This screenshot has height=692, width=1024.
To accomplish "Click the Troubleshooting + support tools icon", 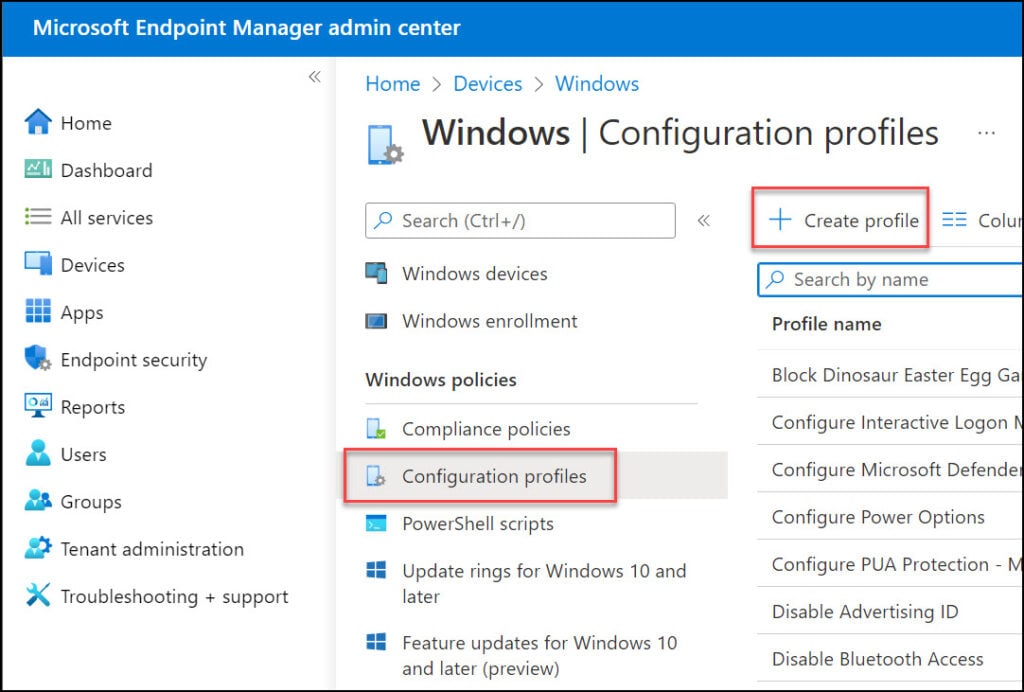I will click(x=38, y=595).
